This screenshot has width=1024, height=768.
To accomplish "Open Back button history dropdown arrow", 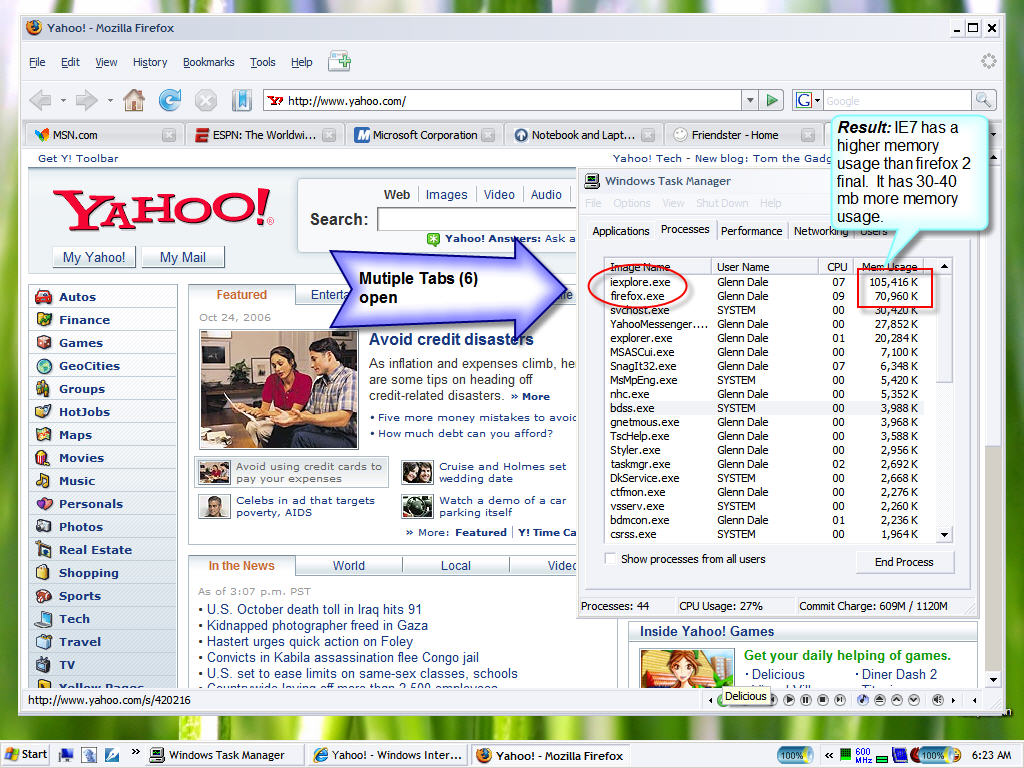I will point(63,101).
